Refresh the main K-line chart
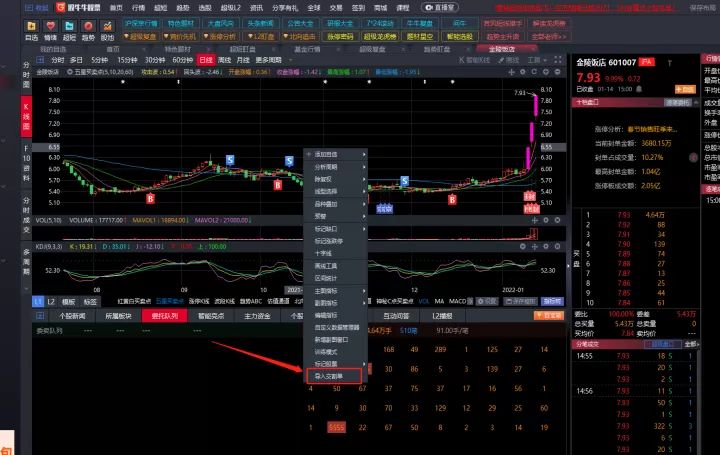The height and width of the screenshot is (455, 720). [534, 72]
